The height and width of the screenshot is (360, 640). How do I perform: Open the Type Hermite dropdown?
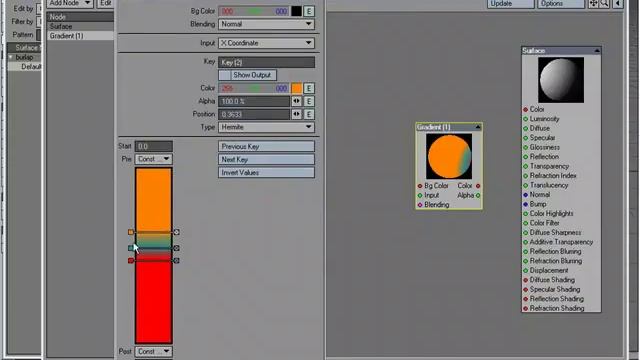[266, 127]
